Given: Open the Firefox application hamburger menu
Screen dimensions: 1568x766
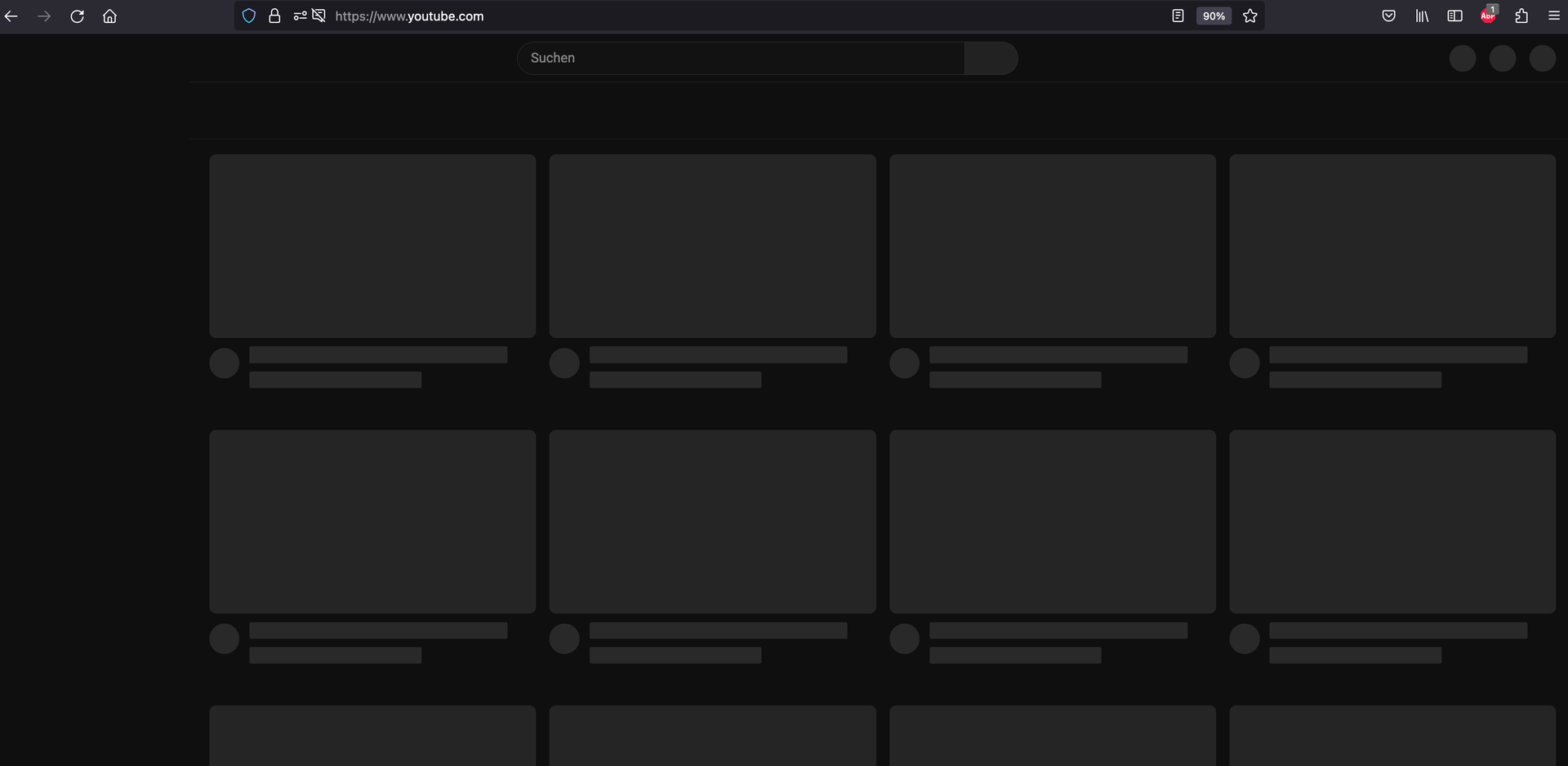Looking at the screenshot, I should click(x=1554, y=16).
